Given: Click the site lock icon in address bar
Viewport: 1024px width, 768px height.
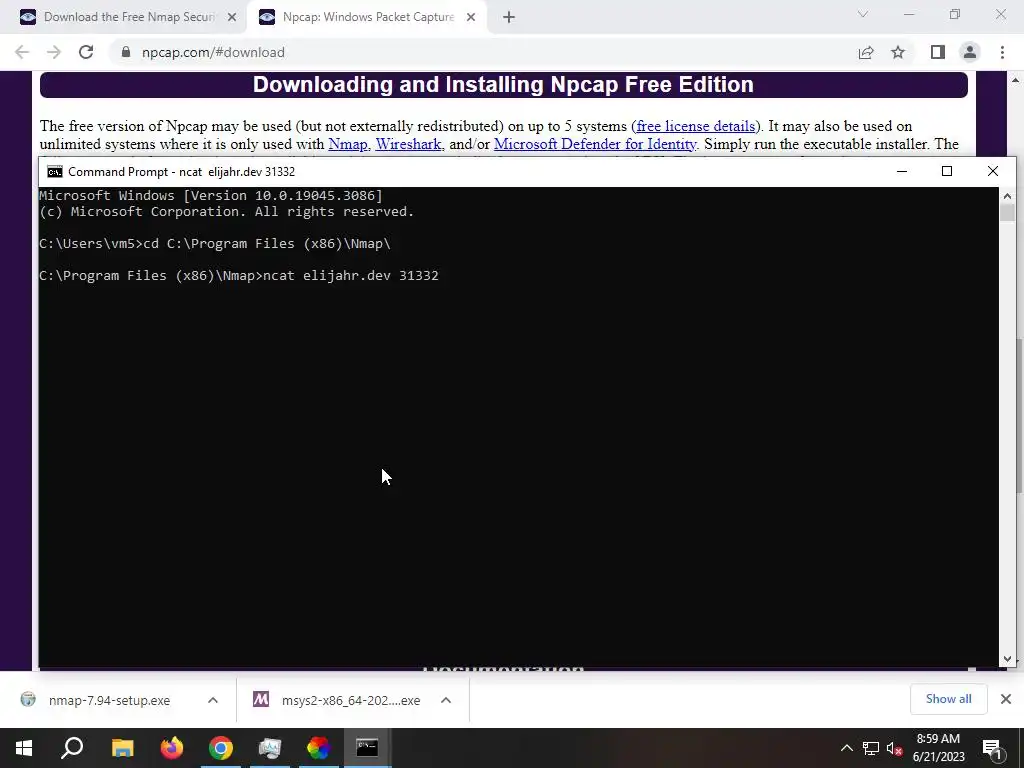Looking at the screenshot, I should 126,52.
